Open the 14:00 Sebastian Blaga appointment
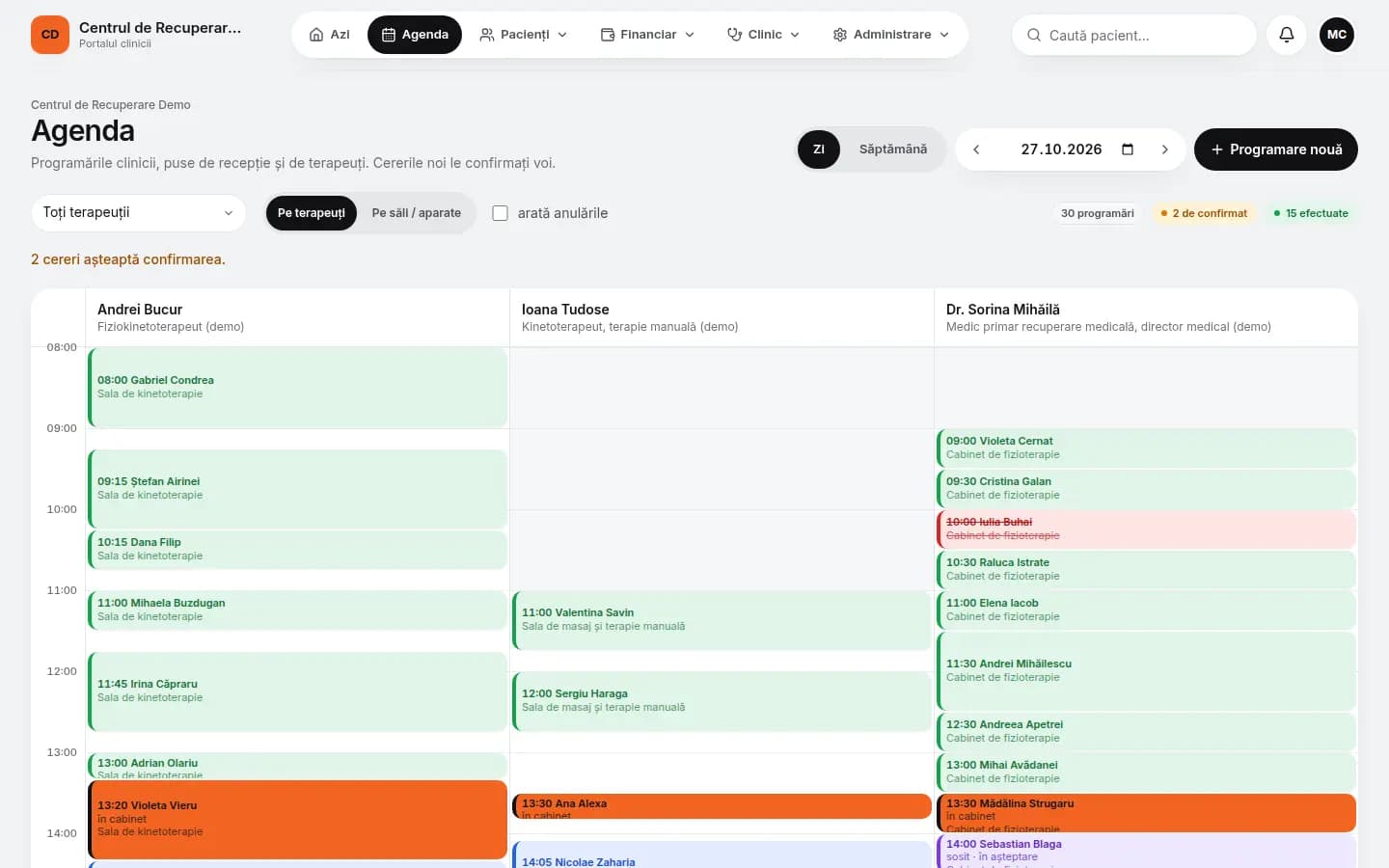 pyautogui.click(x=1146, y=851)
